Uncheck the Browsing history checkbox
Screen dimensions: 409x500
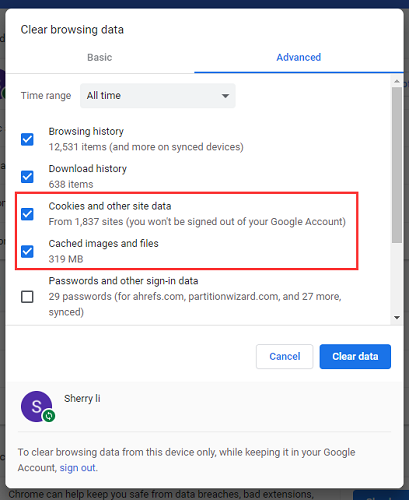click(x=27, y=139)
